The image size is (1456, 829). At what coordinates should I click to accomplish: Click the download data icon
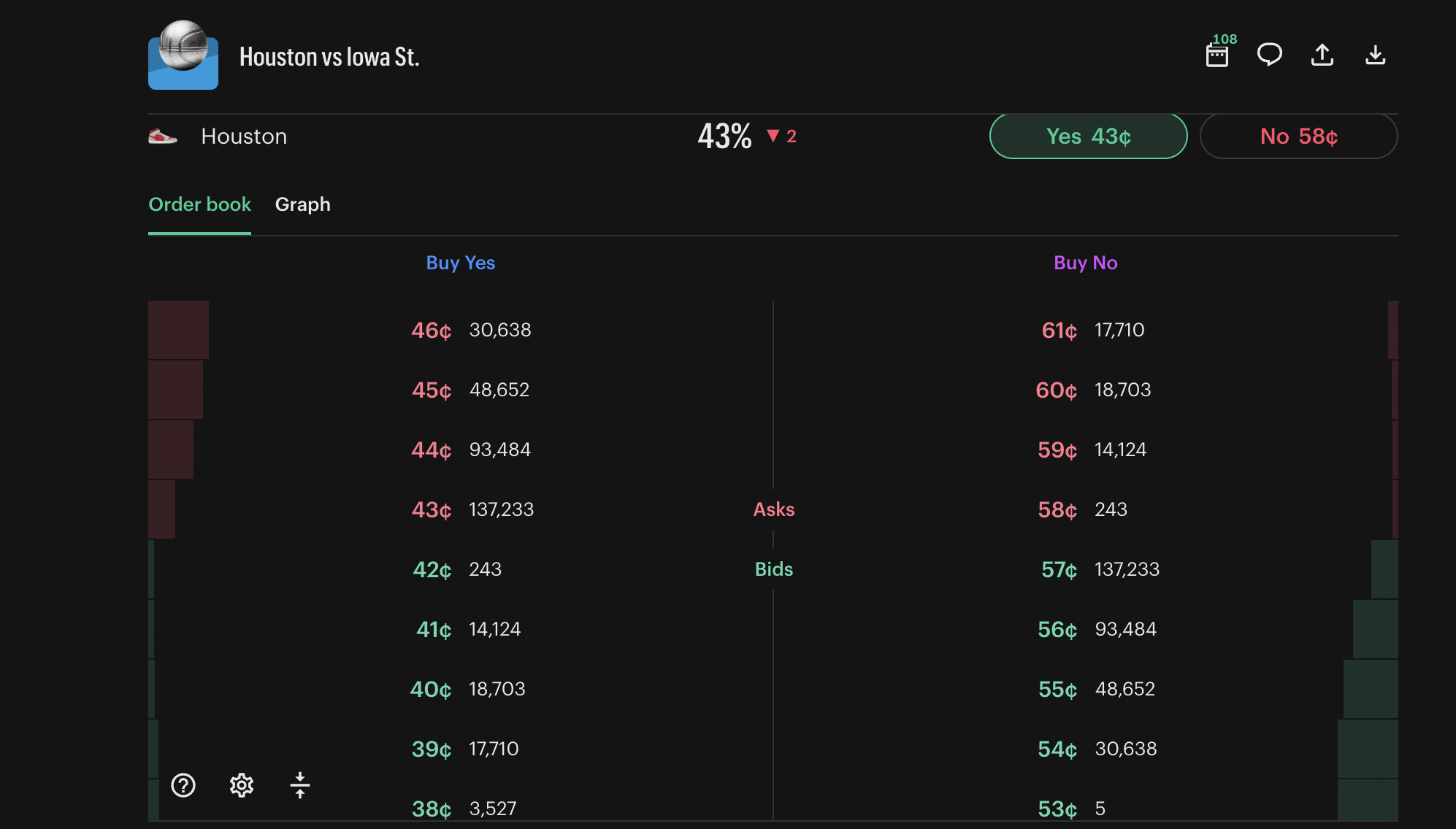(x=1375, y=55)
